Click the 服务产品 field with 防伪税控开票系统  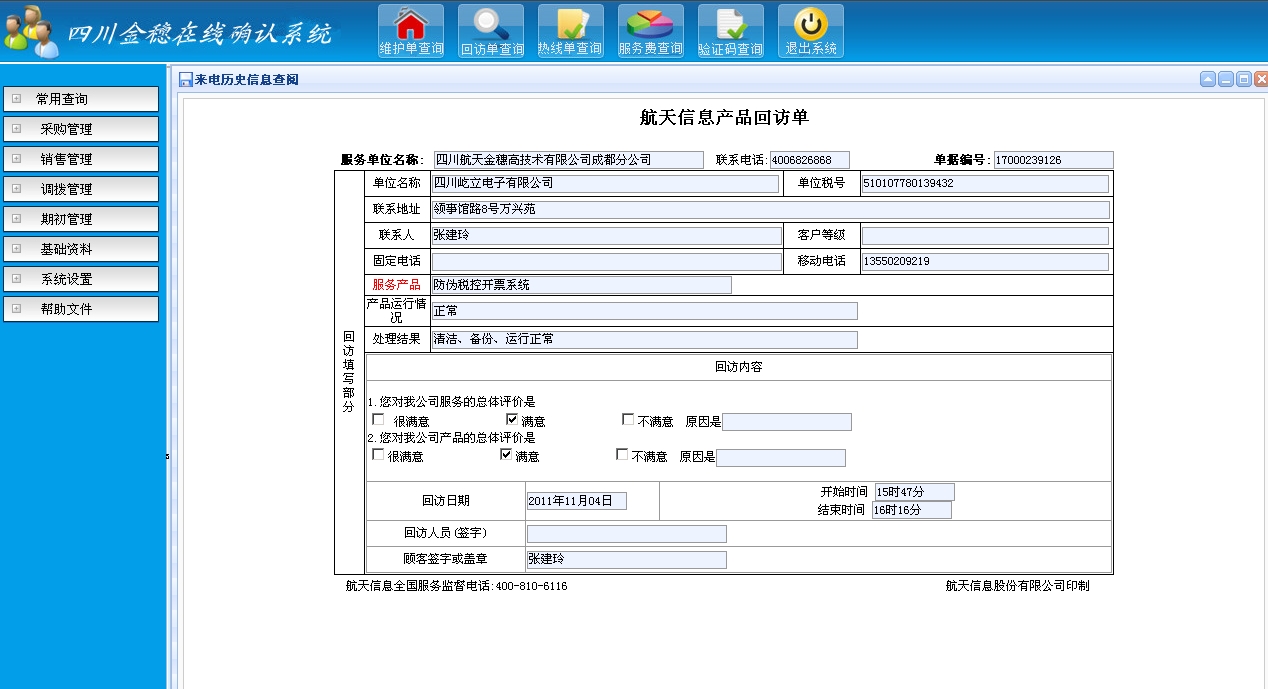click(581, 285)
